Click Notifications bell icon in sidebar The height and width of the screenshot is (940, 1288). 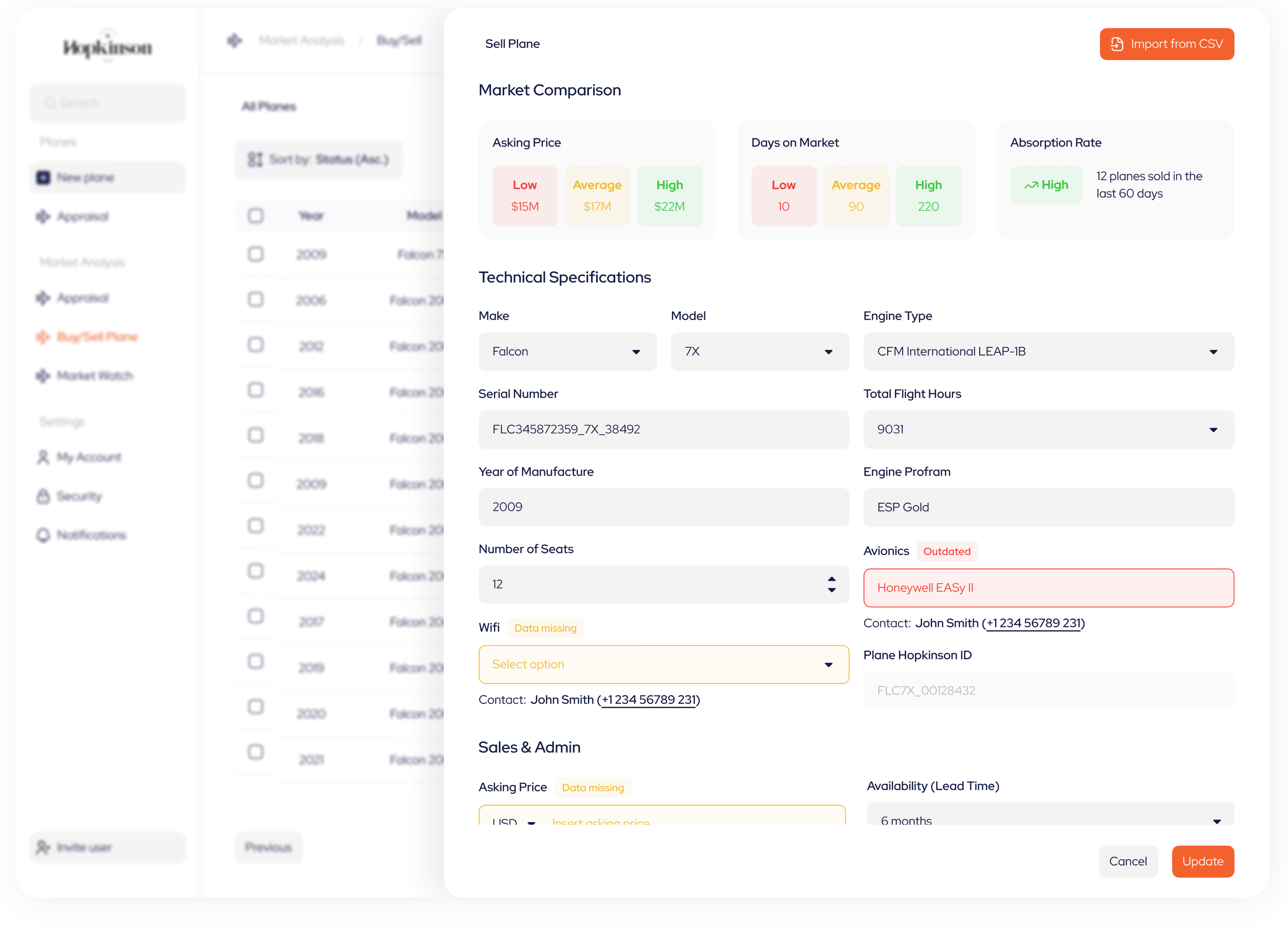[43, 535]
